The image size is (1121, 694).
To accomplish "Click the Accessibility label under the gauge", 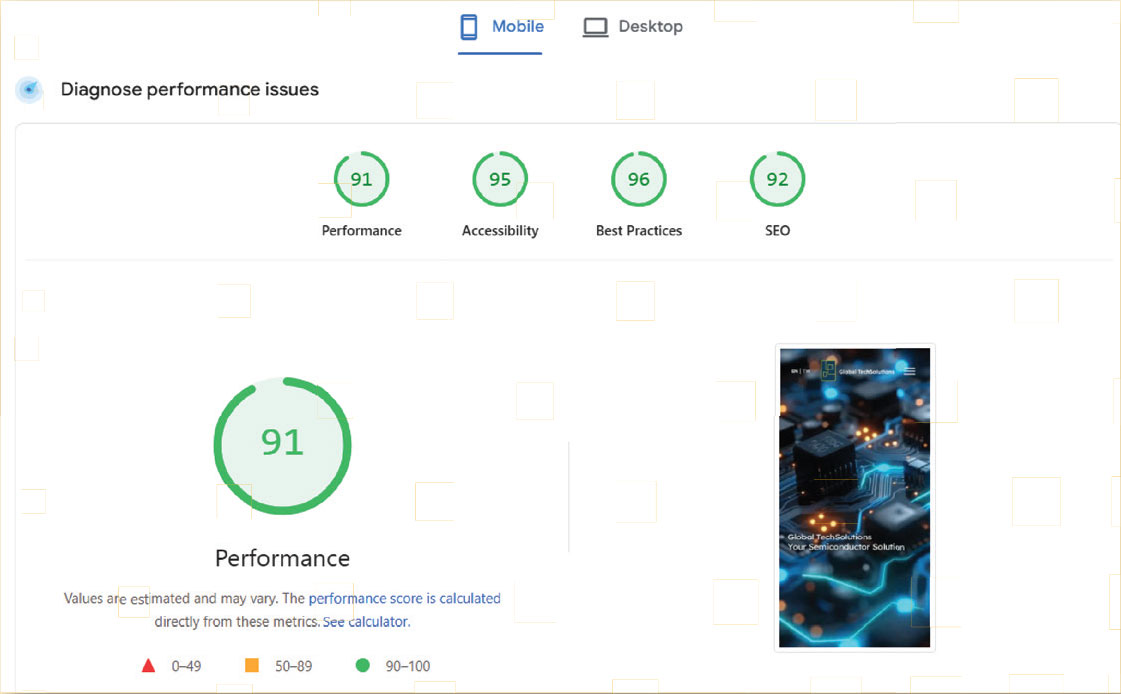I will [x=500, y=231].
